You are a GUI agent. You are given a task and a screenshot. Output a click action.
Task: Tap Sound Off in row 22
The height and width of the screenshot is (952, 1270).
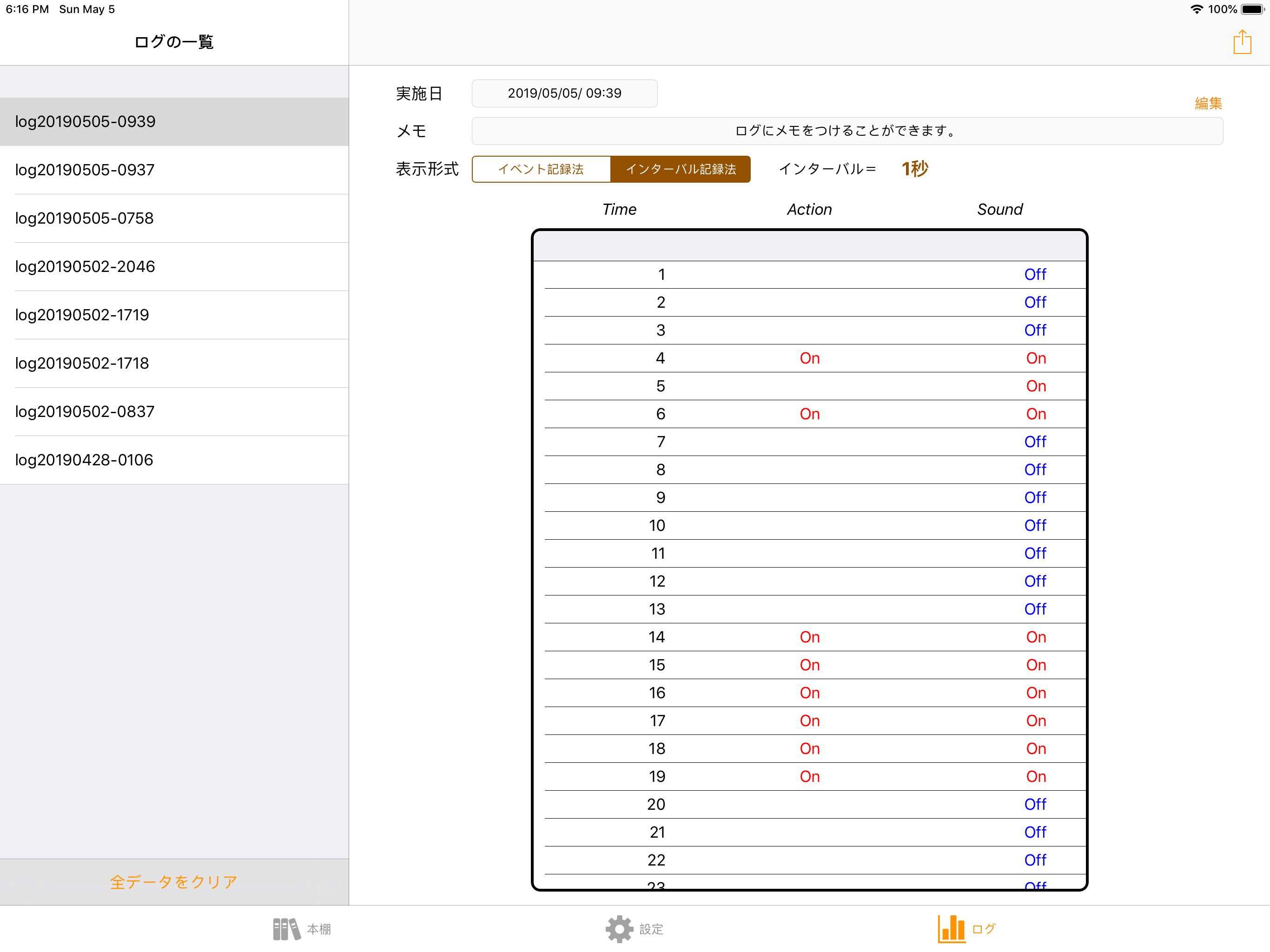(1035, 860)
